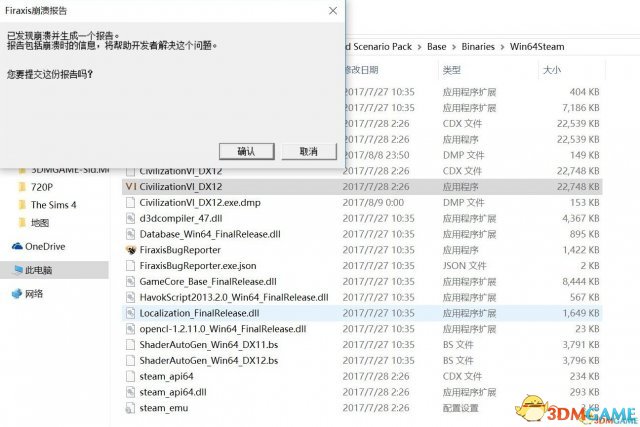Viewport: 640px width, 427px height.
Task: Sort files by 修改日期 column header
Action: tap(362, 70)
